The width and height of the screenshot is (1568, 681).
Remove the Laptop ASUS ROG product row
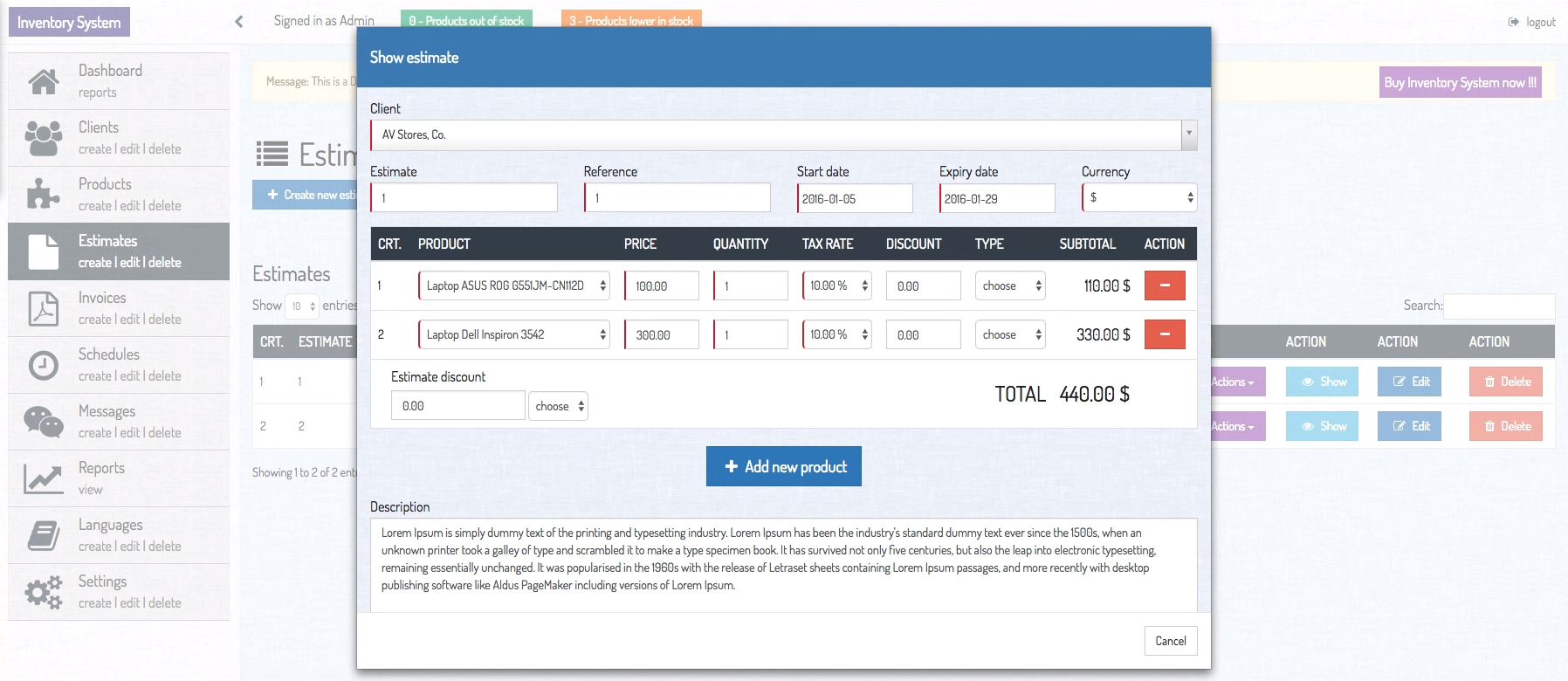click(1164, 285)
